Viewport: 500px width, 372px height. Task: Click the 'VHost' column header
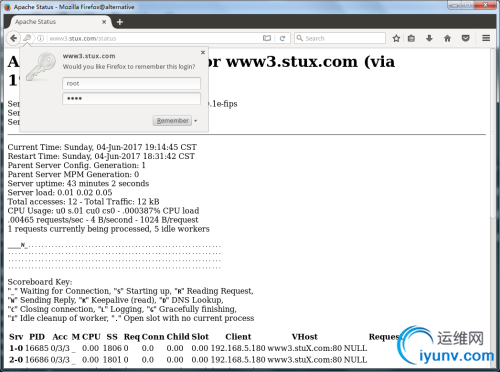pos(305,337)
